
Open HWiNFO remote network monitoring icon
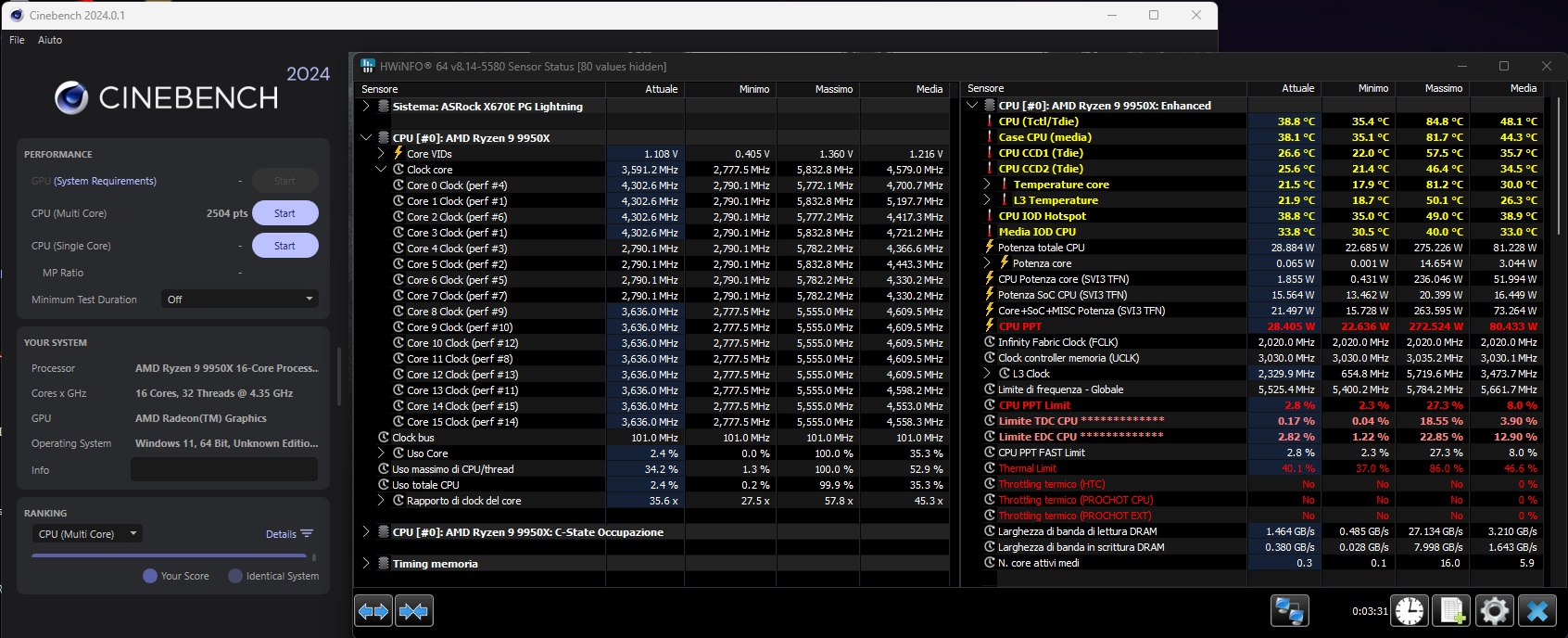coord(1289,611)
